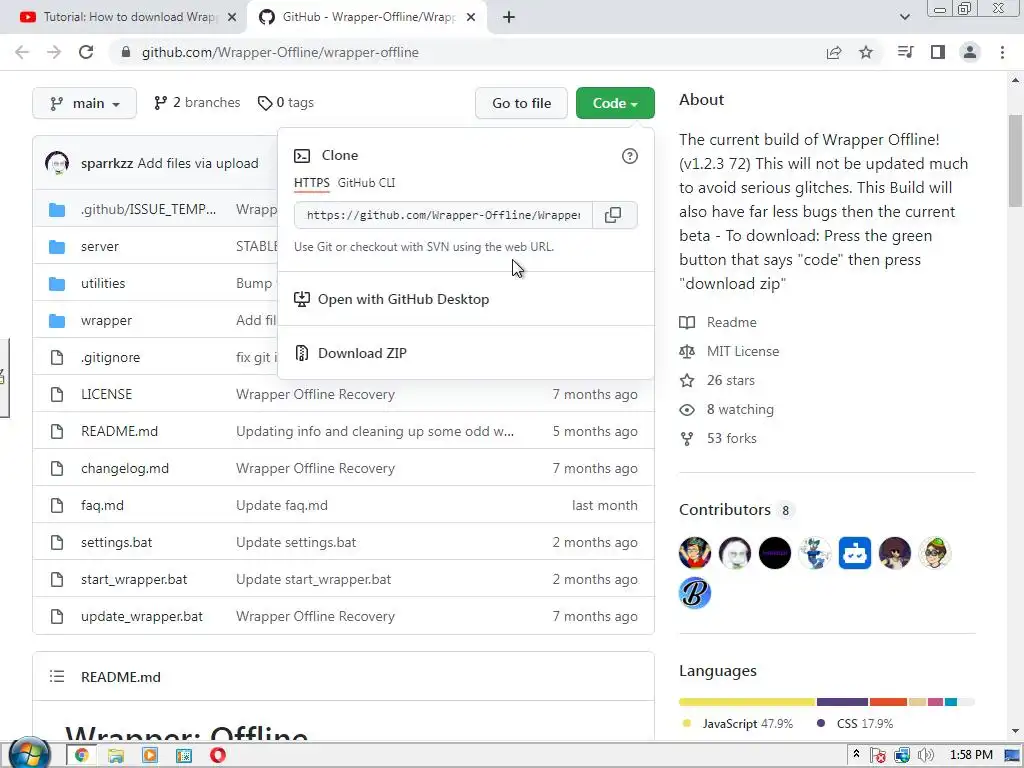Screen dimensions: 1024x768
Task: Open the wrapper folder
Action: [x=106, y=321]
